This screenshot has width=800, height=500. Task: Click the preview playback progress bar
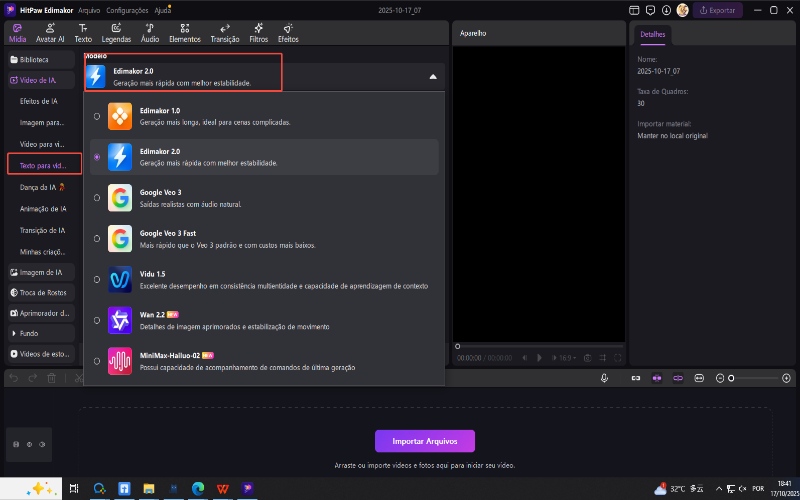click(x=539, y=346)
